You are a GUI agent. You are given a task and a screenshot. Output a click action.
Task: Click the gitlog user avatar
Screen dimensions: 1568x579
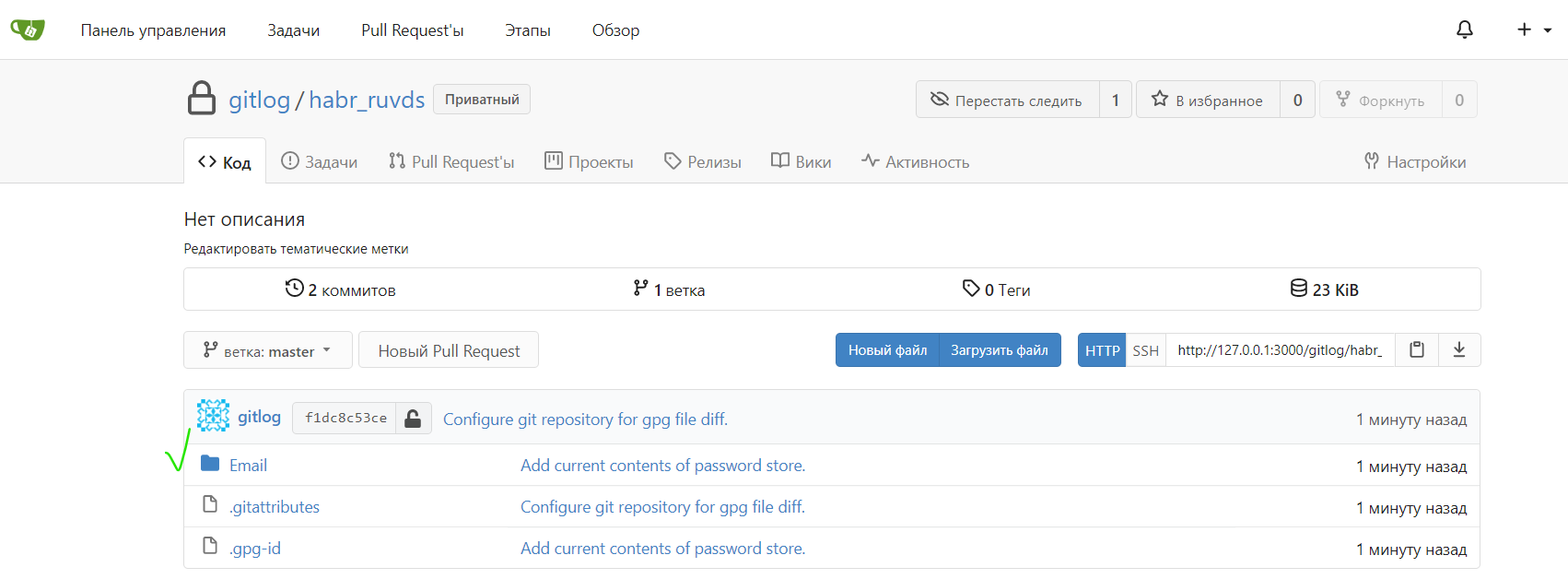coord(213,417)
